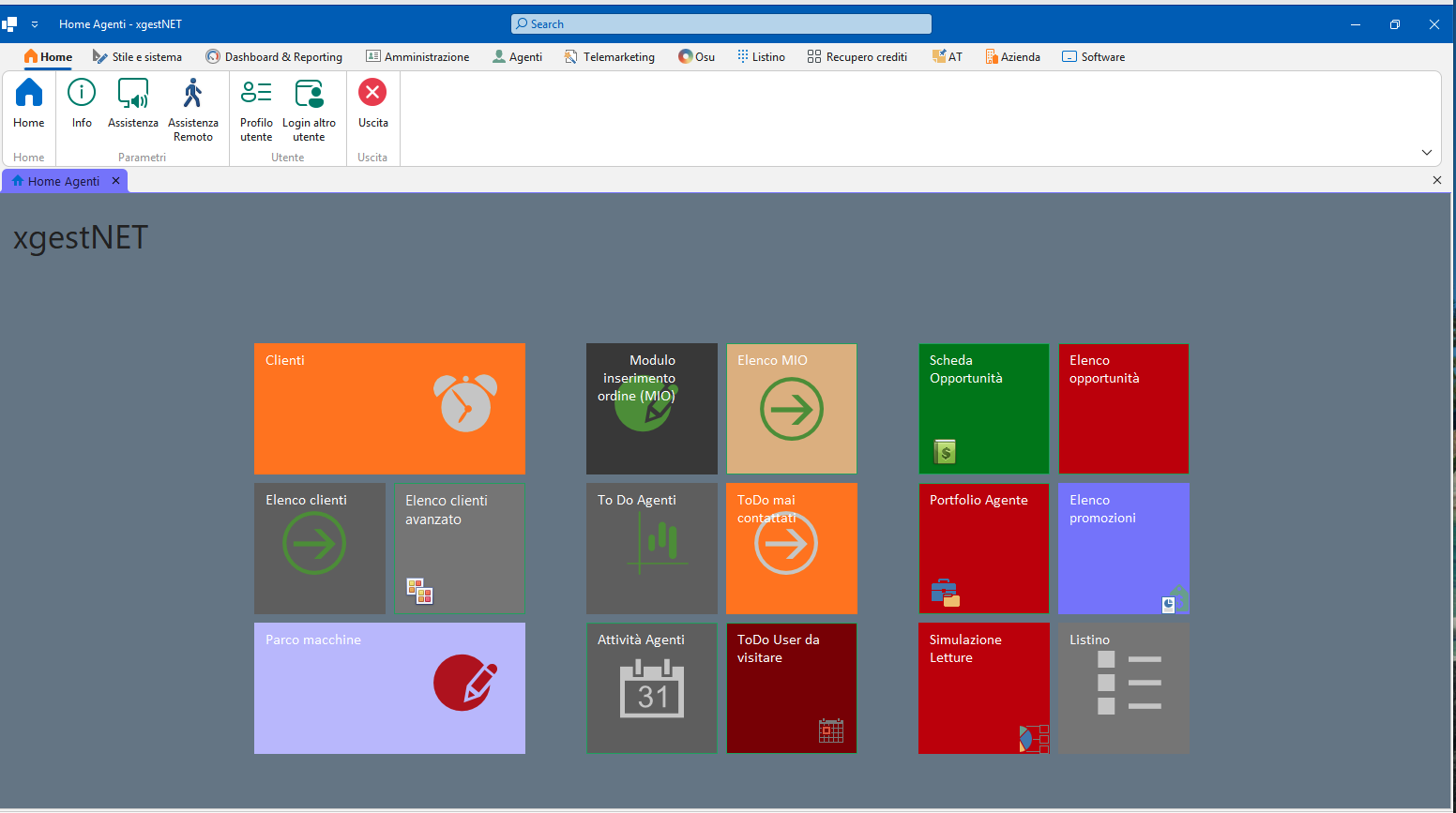Switch to the AT ribbon tab

click(947, 57)
